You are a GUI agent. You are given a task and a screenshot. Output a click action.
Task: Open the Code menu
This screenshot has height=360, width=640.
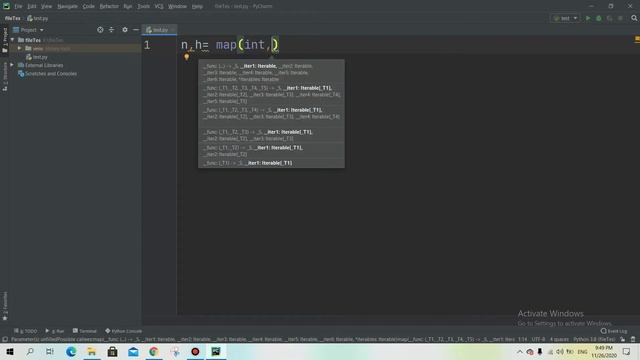89,6
